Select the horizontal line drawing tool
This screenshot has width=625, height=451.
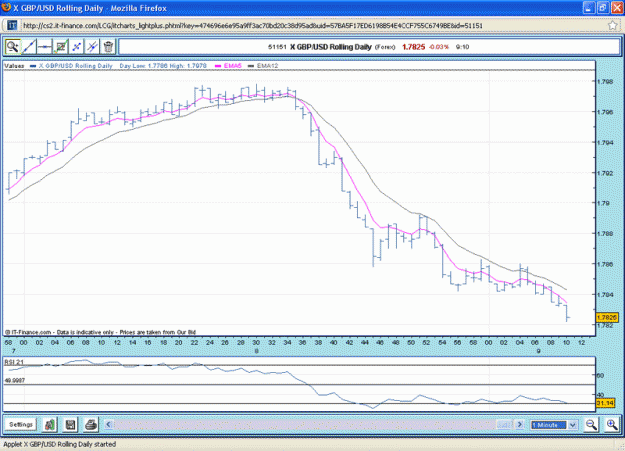45,47
